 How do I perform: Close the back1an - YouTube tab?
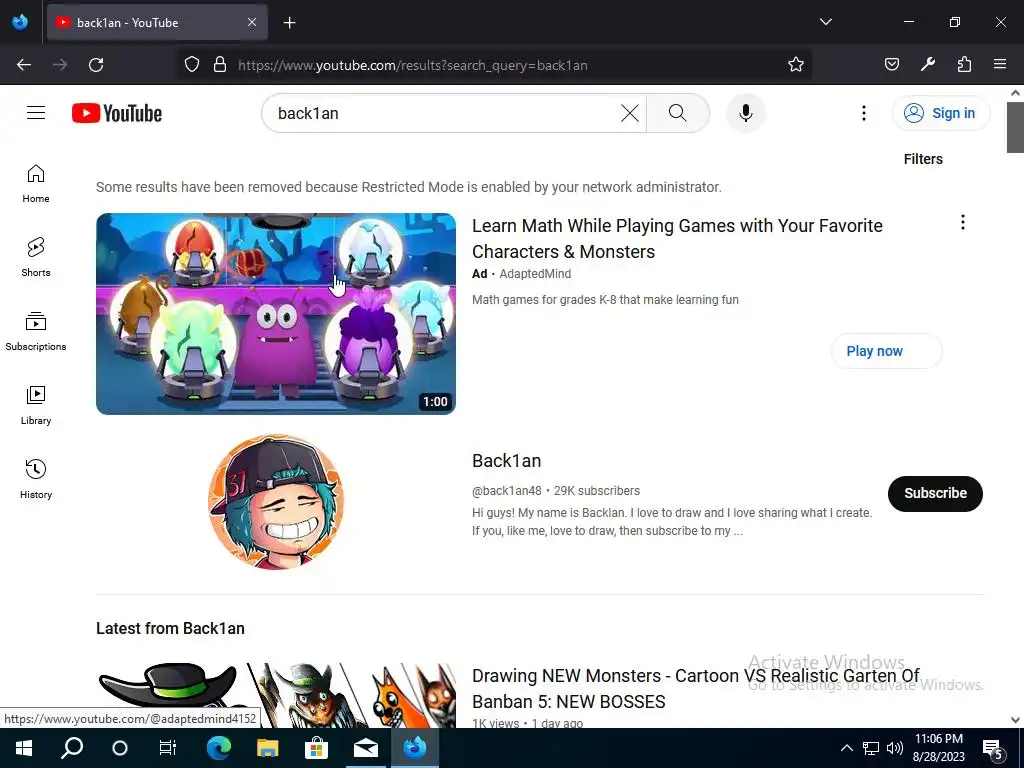pyautogui.click(x=252, y=22)
